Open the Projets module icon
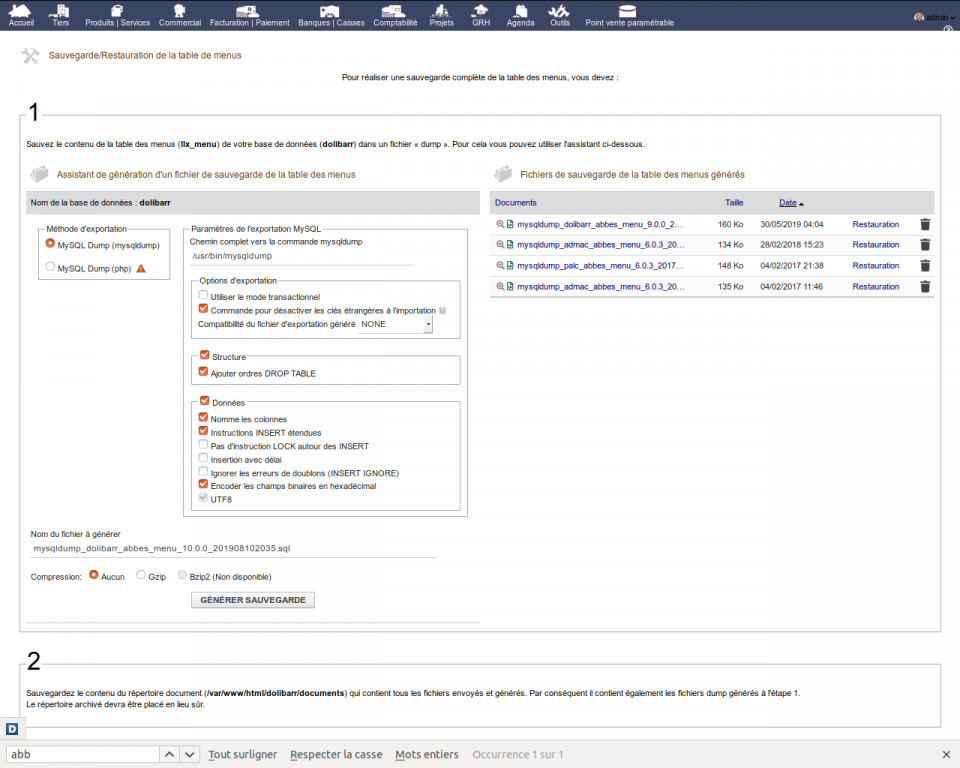This screenshot has height=768, width=960. pyautogui.click(x=441, y=10)
